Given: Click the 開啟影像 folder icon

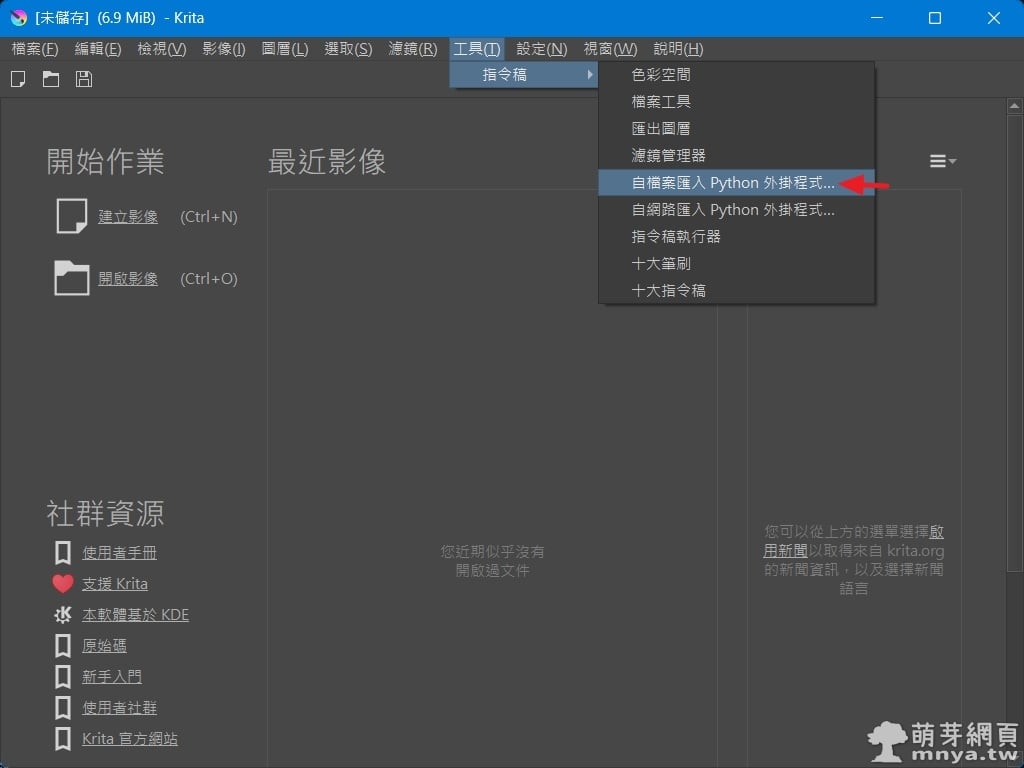Looking at the screenshot, I should 71,278.
